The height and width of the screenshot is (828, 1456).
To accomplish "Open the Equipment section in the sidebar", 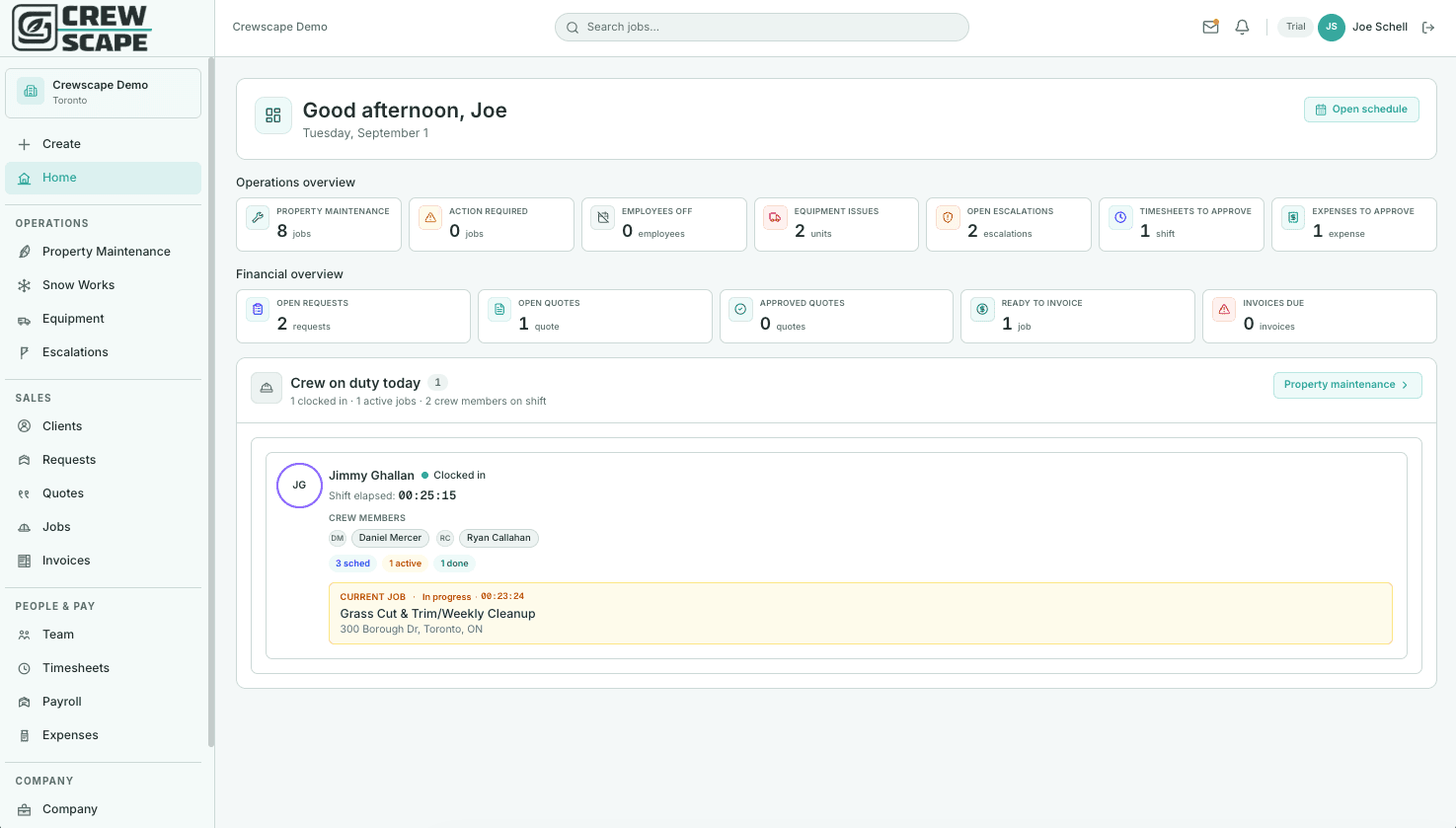I will pyautogui.click(x=104, y=319).
